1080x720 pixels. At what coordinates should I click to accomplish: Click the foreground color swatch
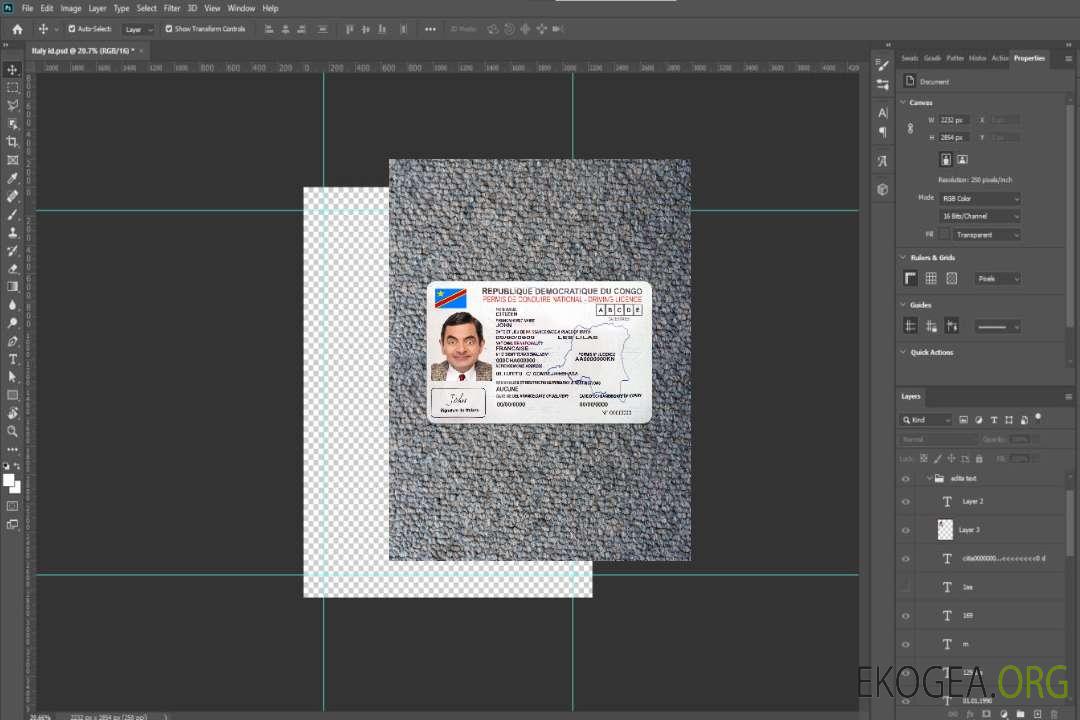(x=8, y=480)
